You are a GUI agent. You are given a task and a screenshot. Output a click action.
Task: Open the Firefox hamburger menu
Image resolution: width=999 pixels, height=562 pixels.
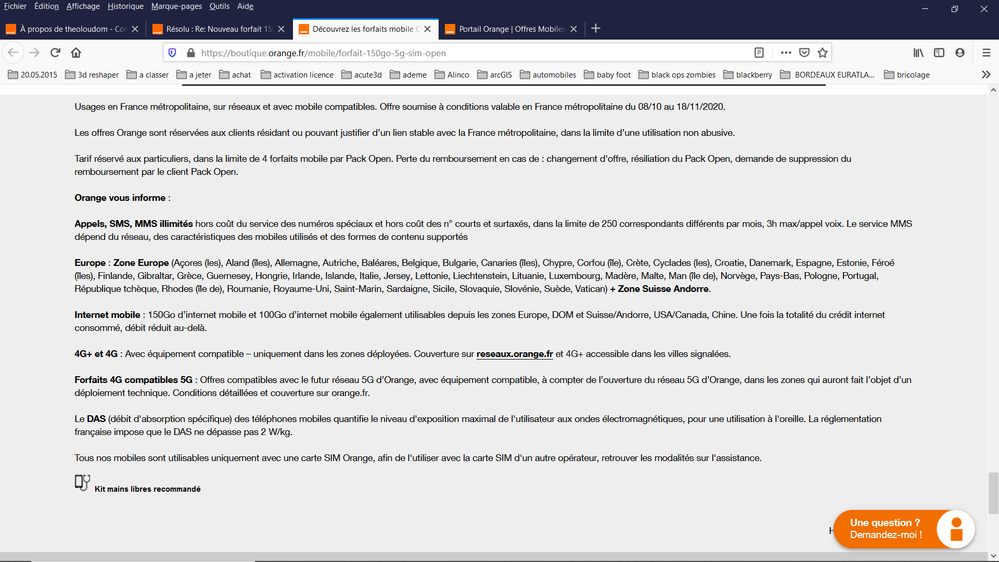[983, 53]
